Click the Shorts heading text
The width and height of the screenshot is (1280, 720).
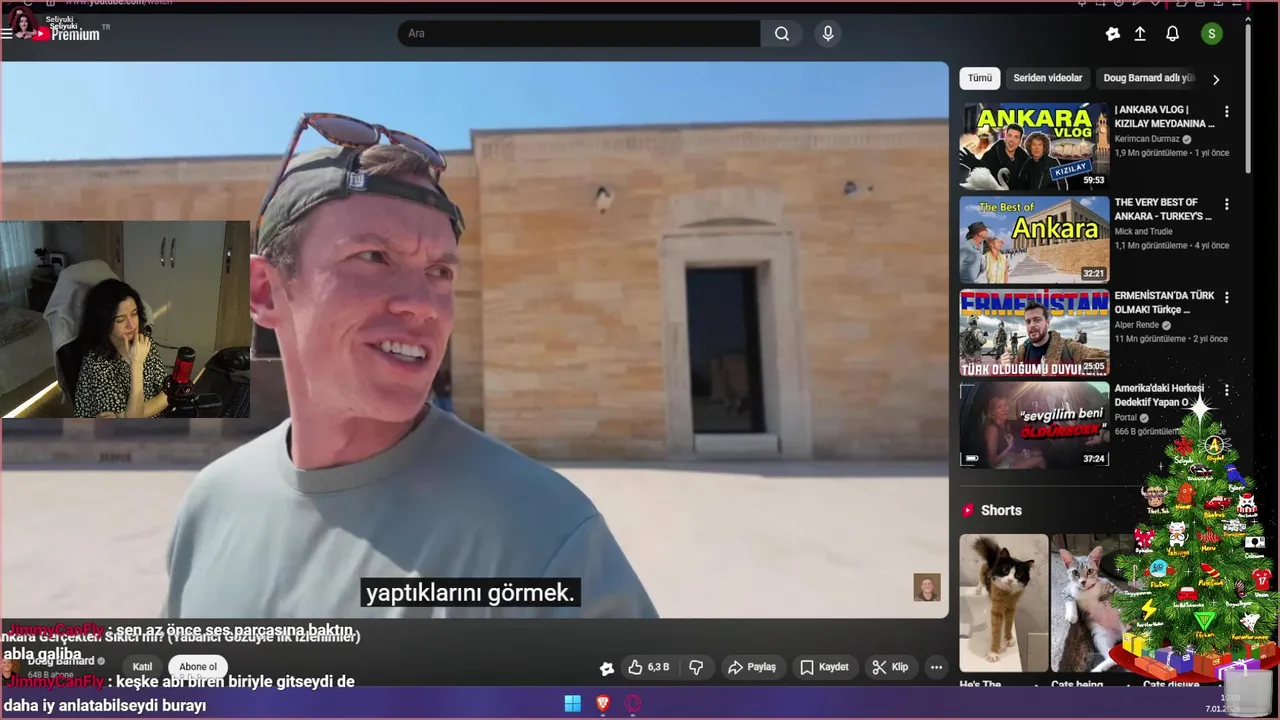pos(1001,510)
